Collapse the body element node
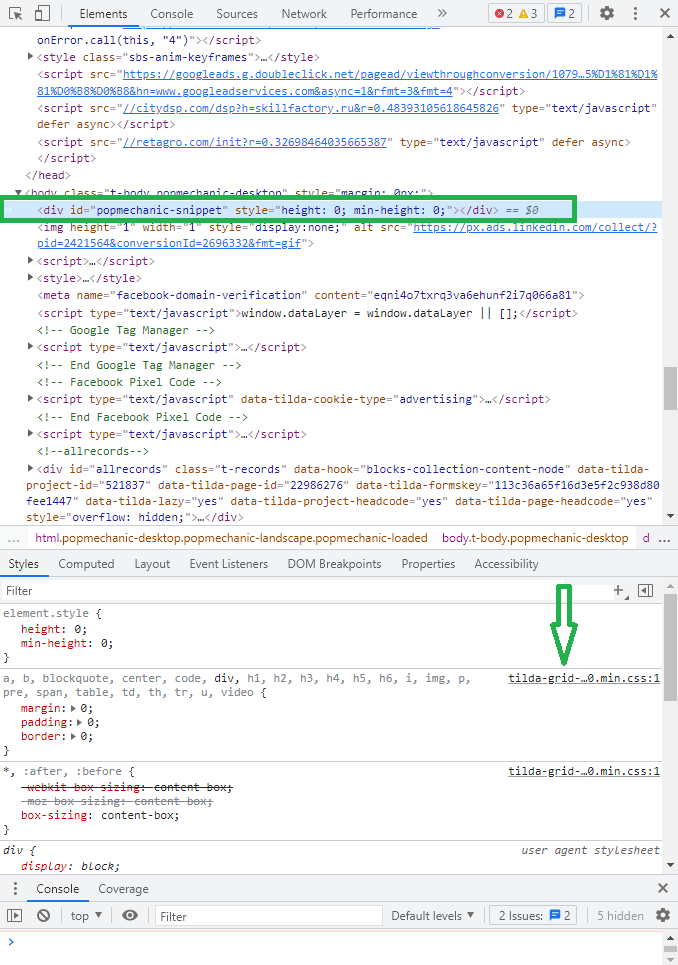This screenshot has width=678, height=965. (x=18, y=193)
